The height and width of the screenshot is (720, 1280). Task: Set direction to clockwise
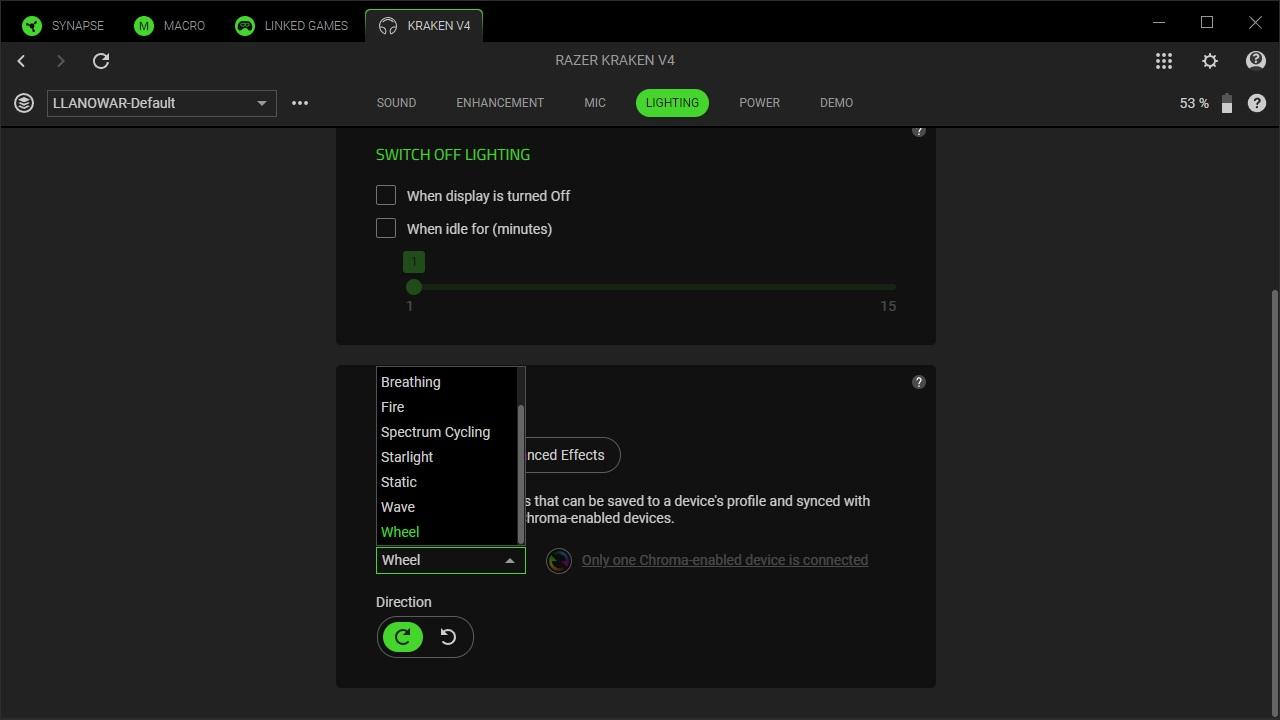point(403,637)
